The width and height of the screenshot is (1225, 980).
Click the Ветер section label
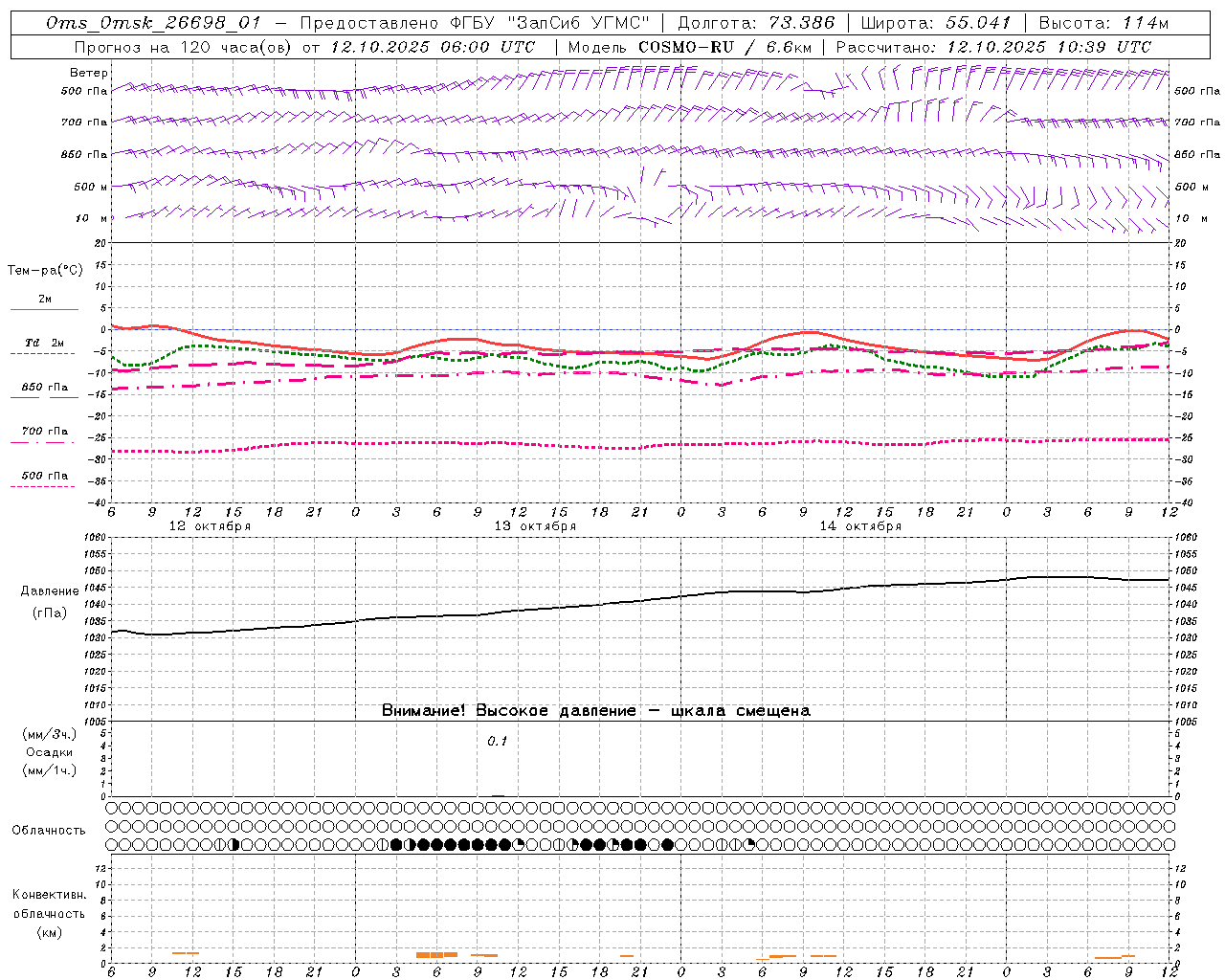click(89, 73)
